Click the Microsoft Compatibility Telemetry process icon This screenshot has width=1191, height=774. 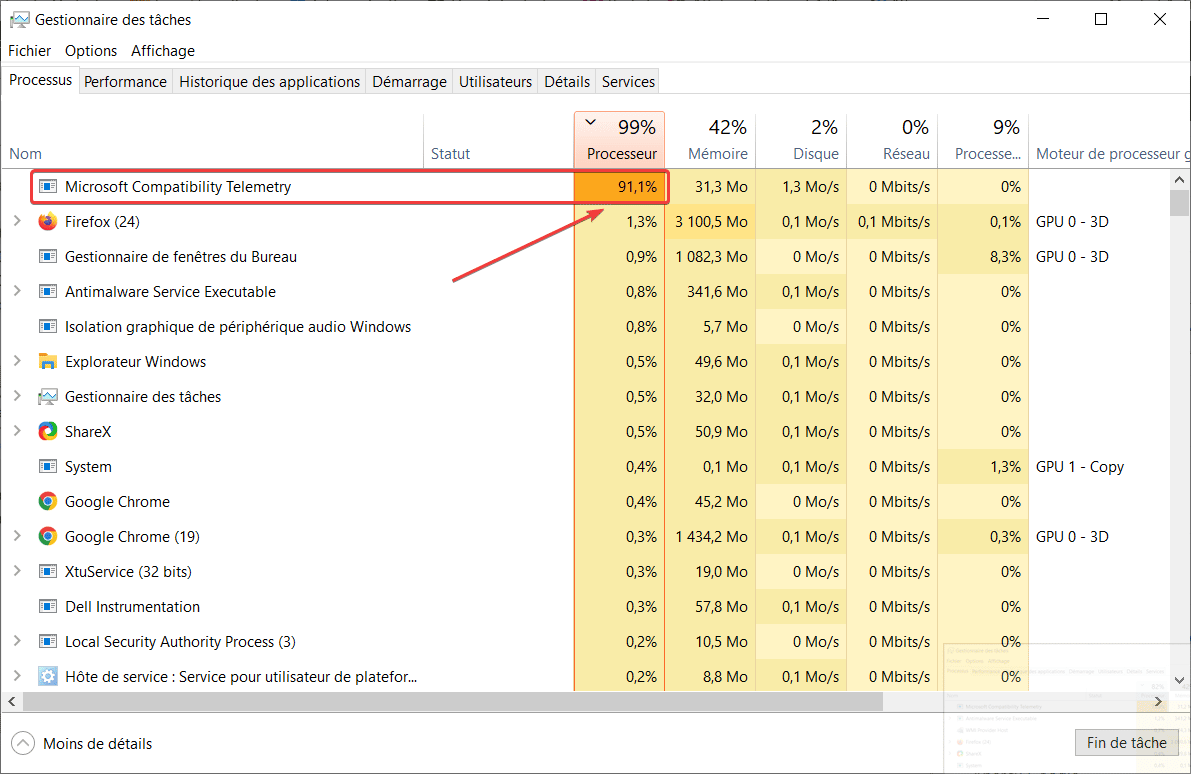coord(47,186)
